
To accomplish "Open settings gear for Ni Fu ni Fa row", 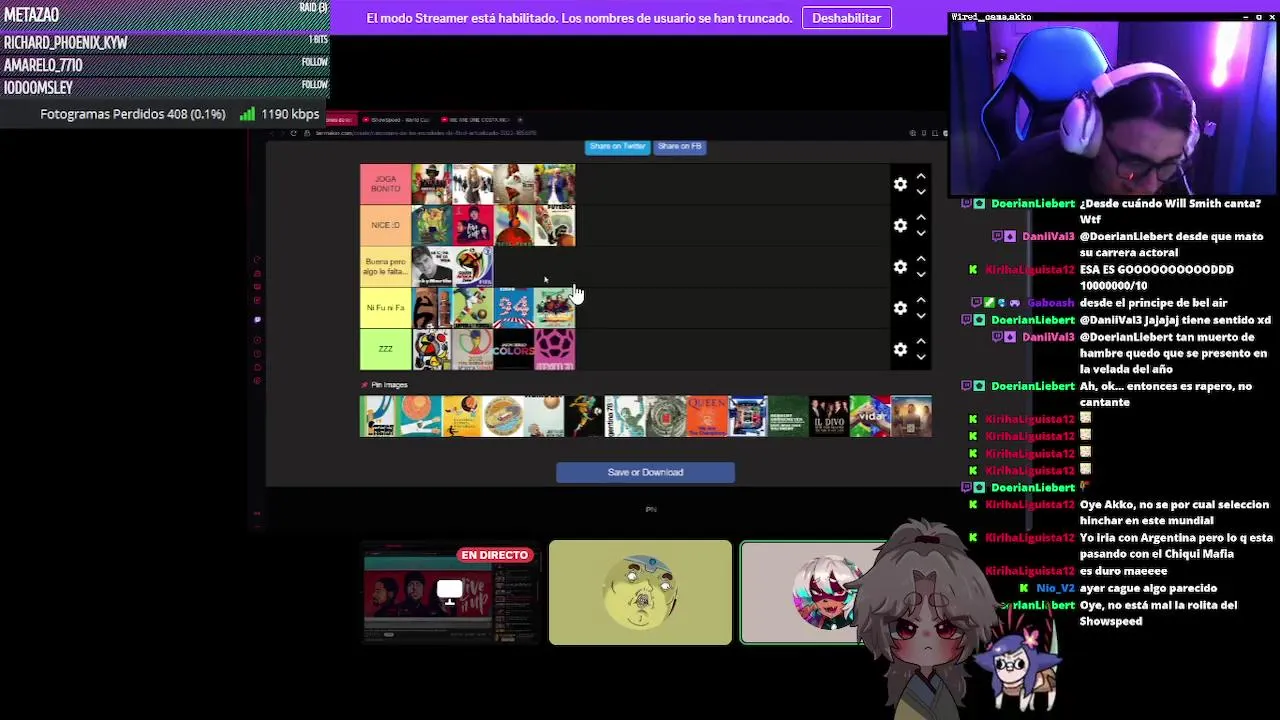I will point(900,308).
